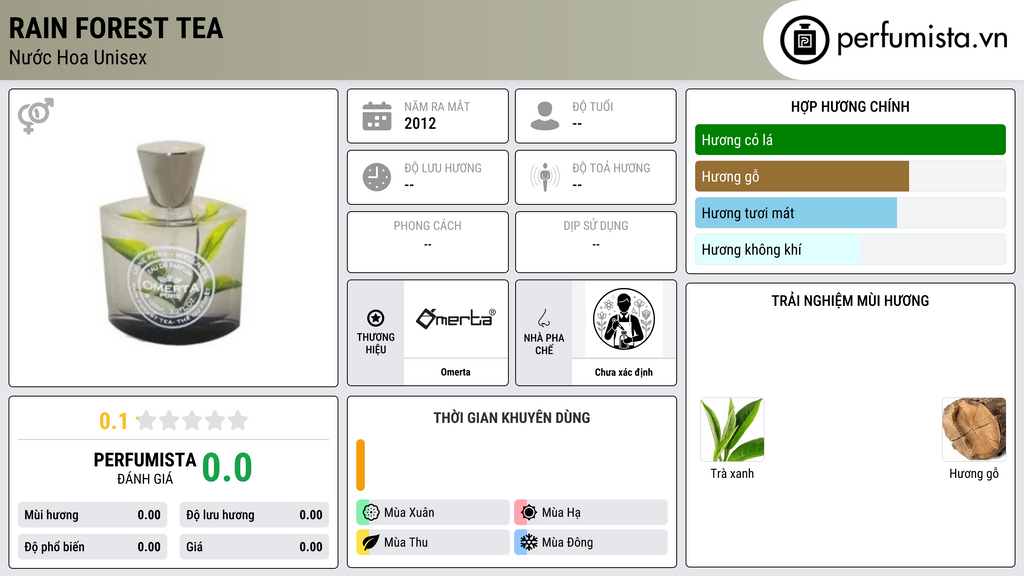
Task: Select the Mùa Đông season button
Action: (x=591, y=542)
